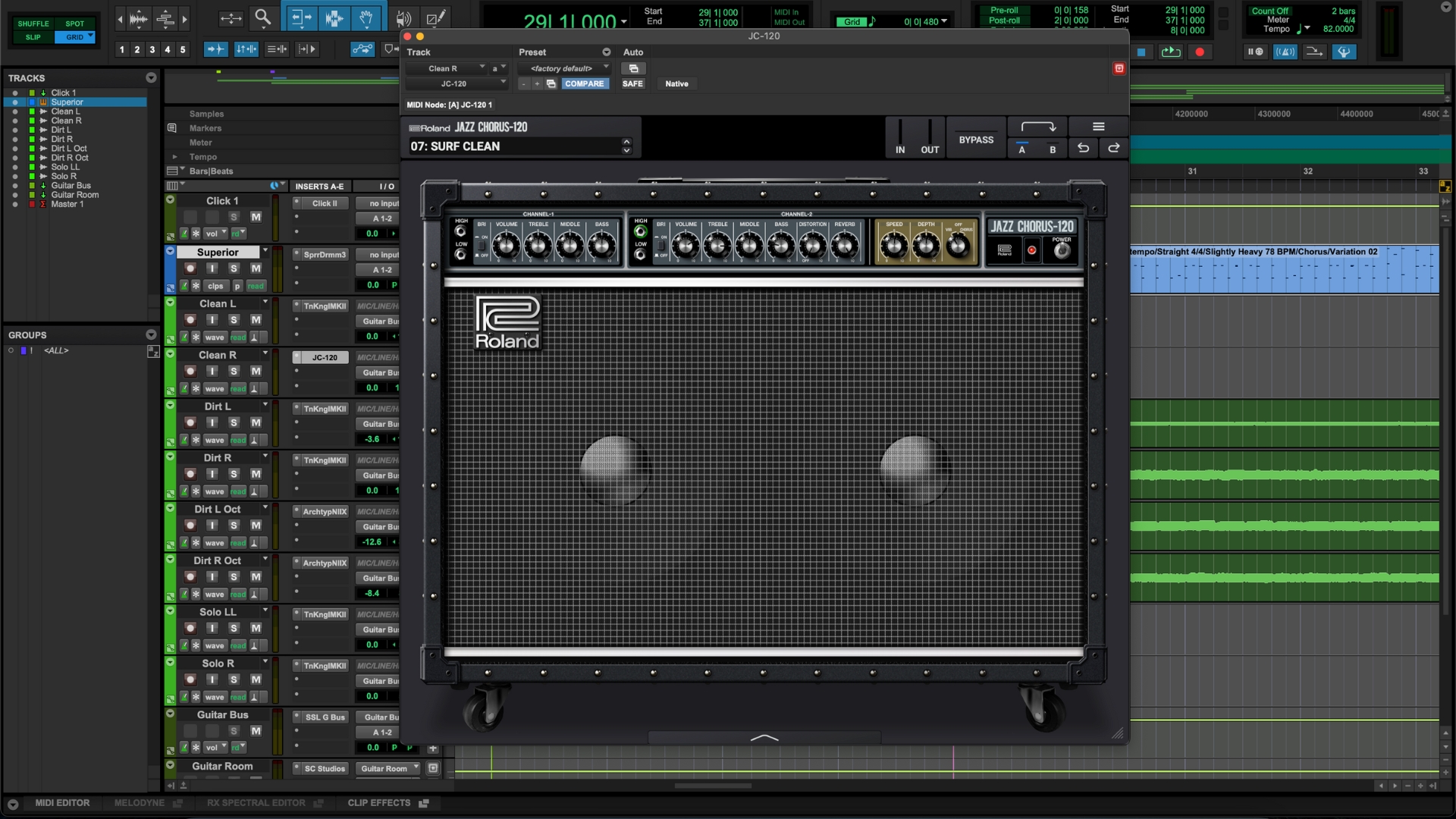
Task: Toggle Insertion Follows Playback button
Action: click(306, 49)
